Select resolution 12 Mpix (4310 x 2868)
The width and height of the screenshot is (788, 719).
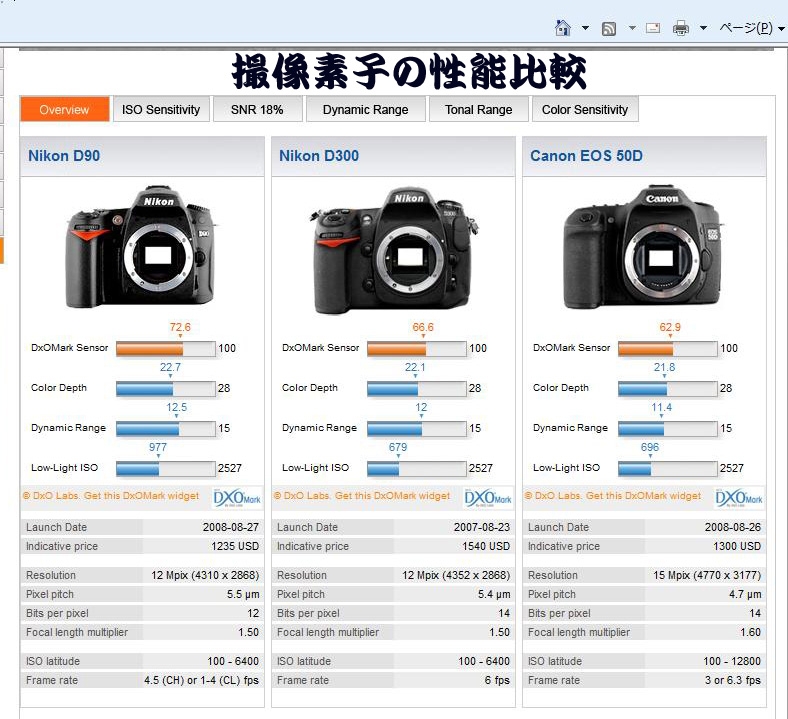(x=205, y=575)
